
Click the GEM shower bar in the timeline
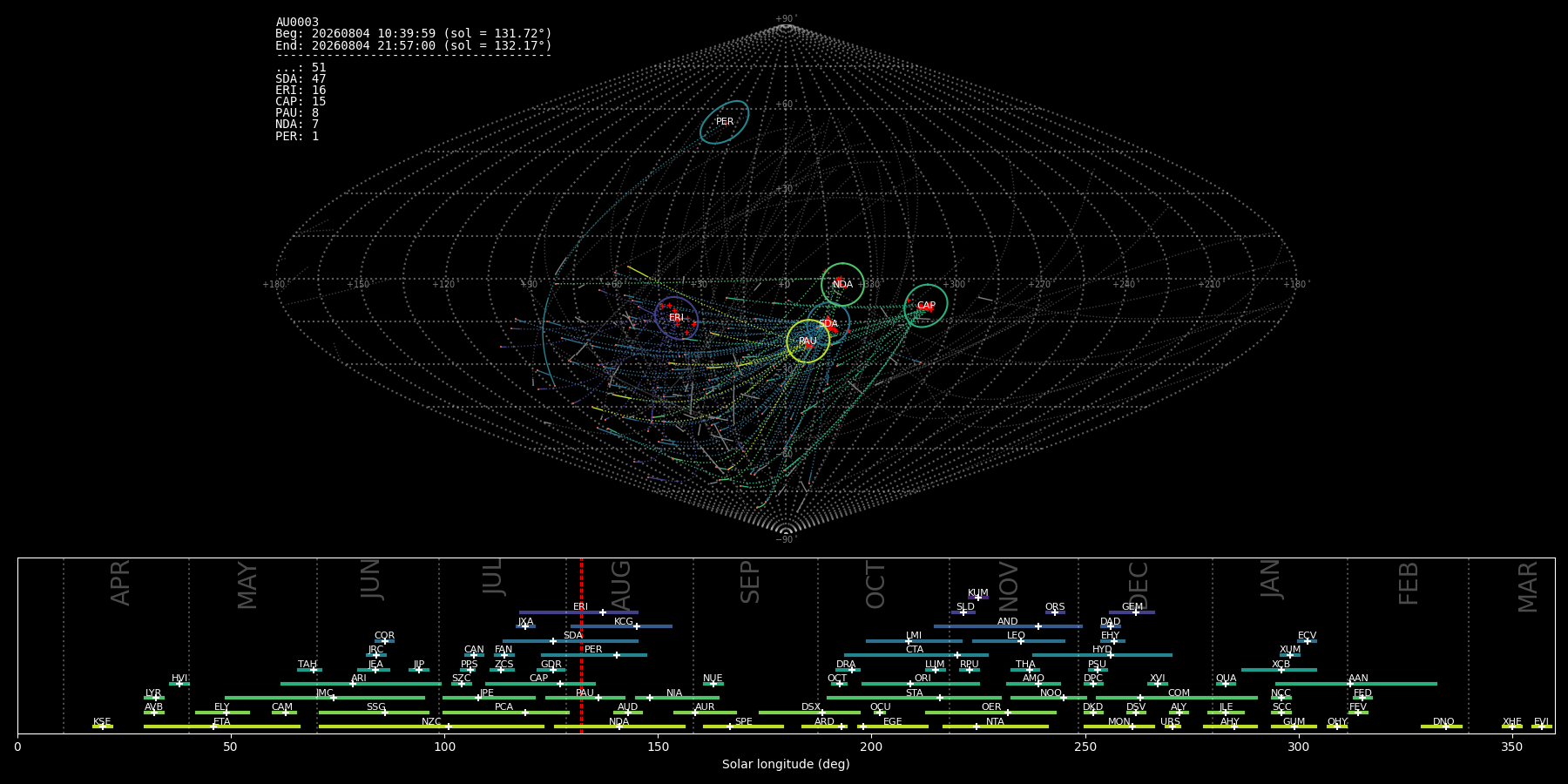pos(1132,612)
